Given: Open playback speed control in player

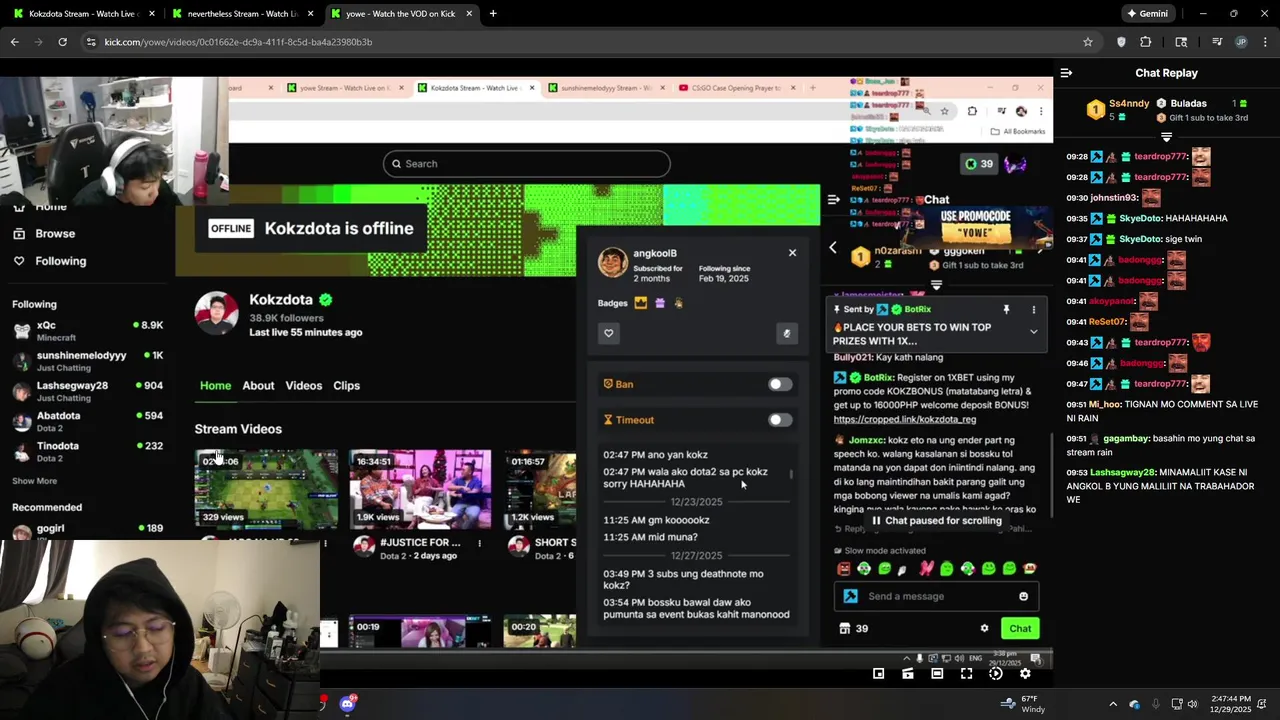Looking at the screenshot, I should pyautogui.click(x=996, y=674).
